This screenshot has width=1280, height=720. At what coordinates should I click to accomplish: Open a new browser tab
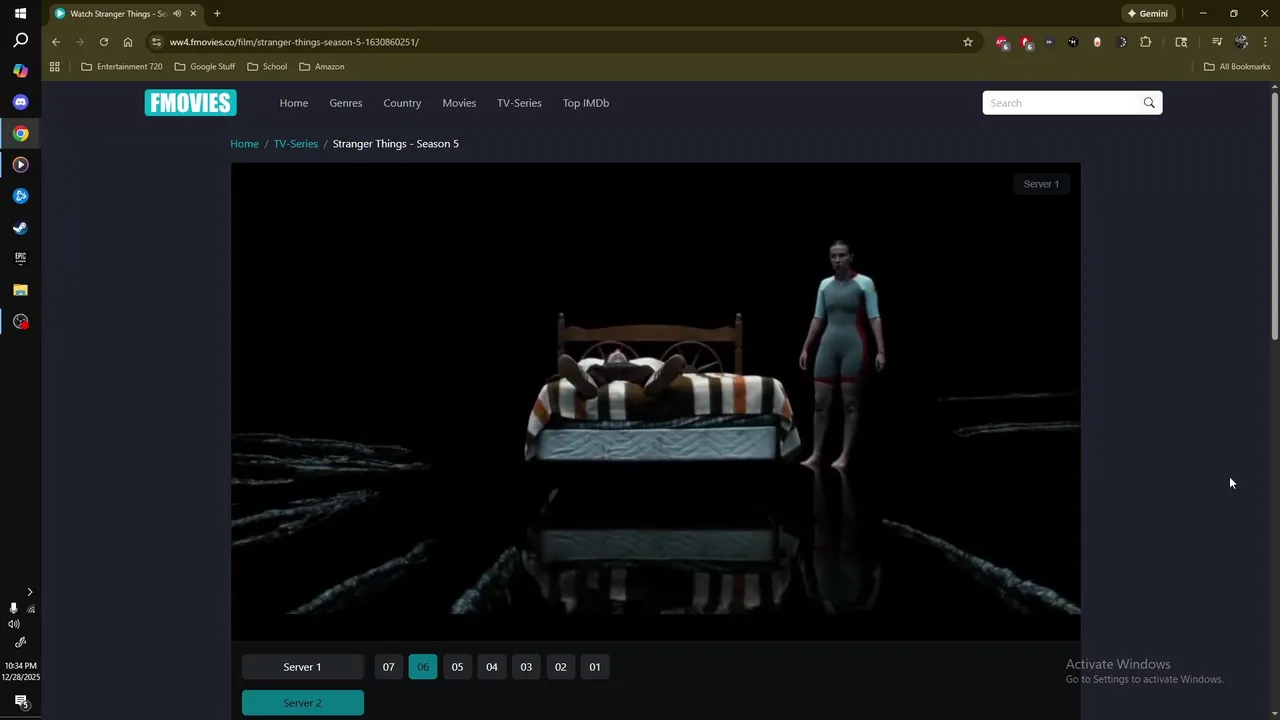(217, 14)
